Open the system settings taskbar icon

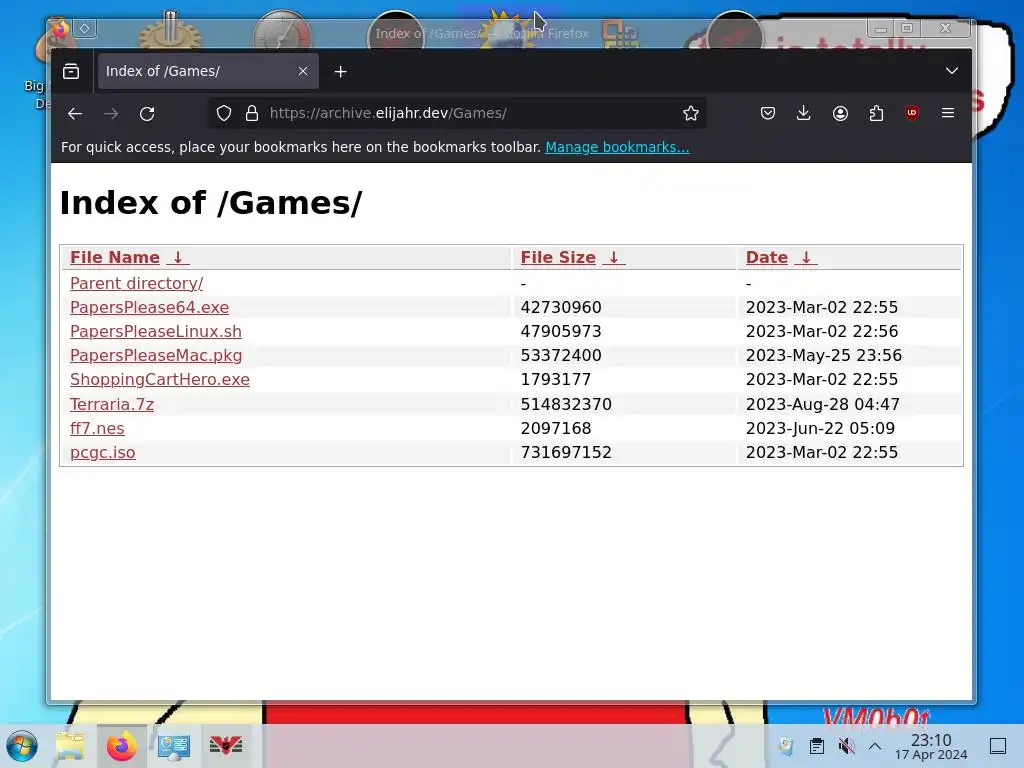click(174, 746)
